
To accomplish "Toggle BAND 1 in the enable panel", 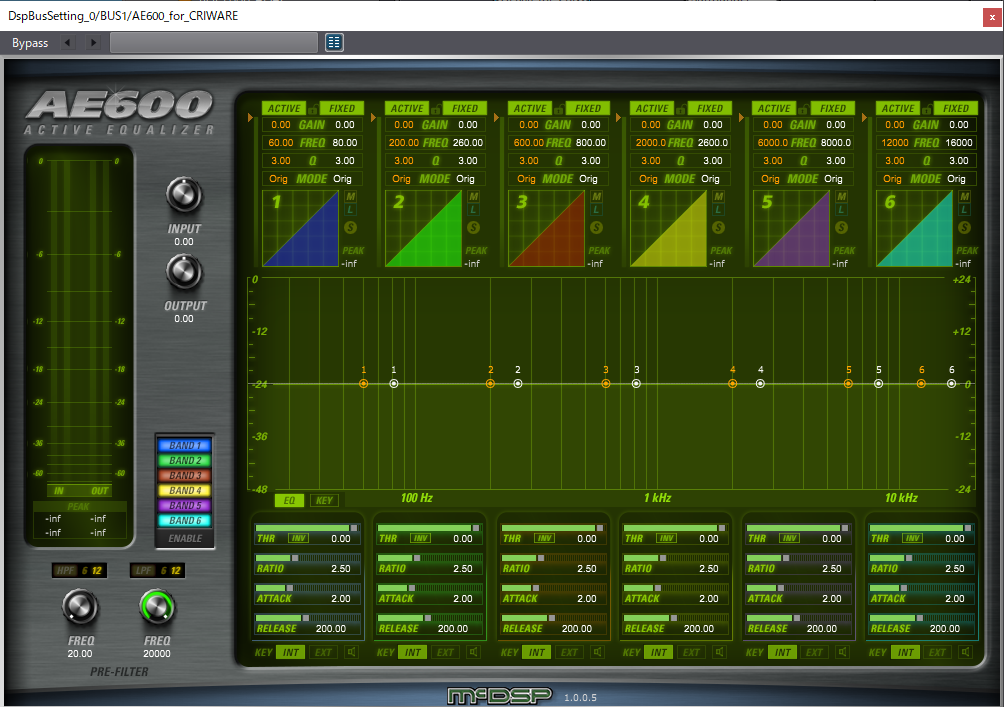I will click(186, 445).
